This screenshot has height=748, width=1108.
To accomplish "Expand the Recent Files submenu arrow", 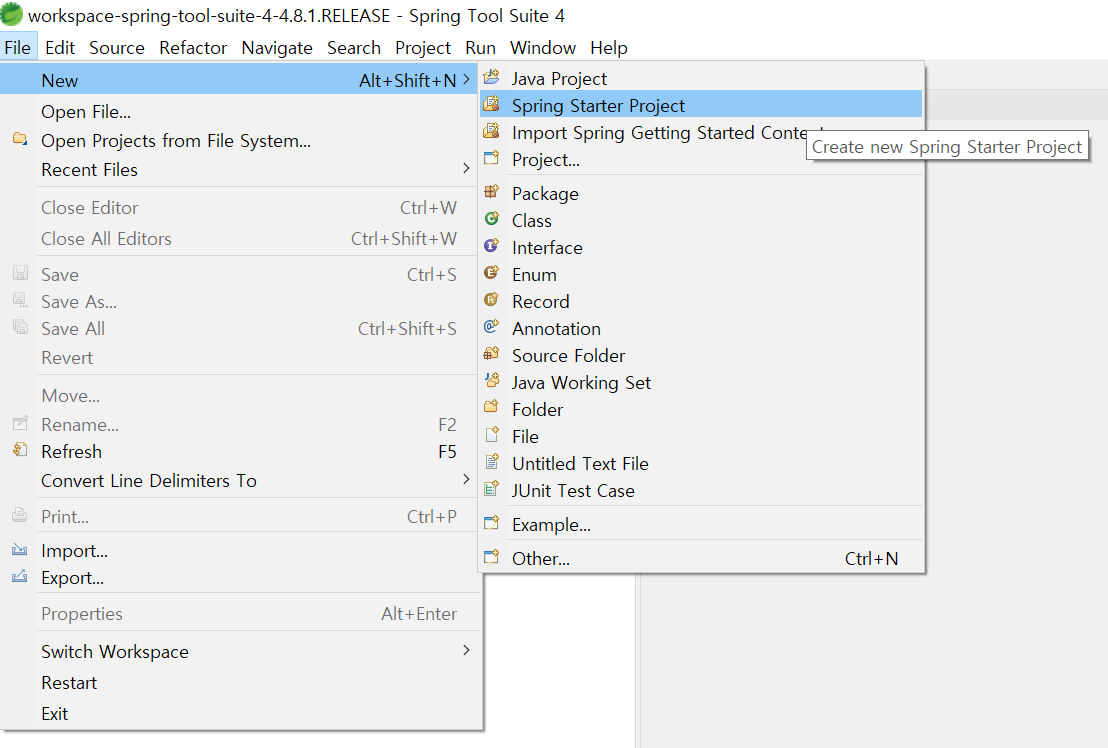I will [x=466, y=168].
